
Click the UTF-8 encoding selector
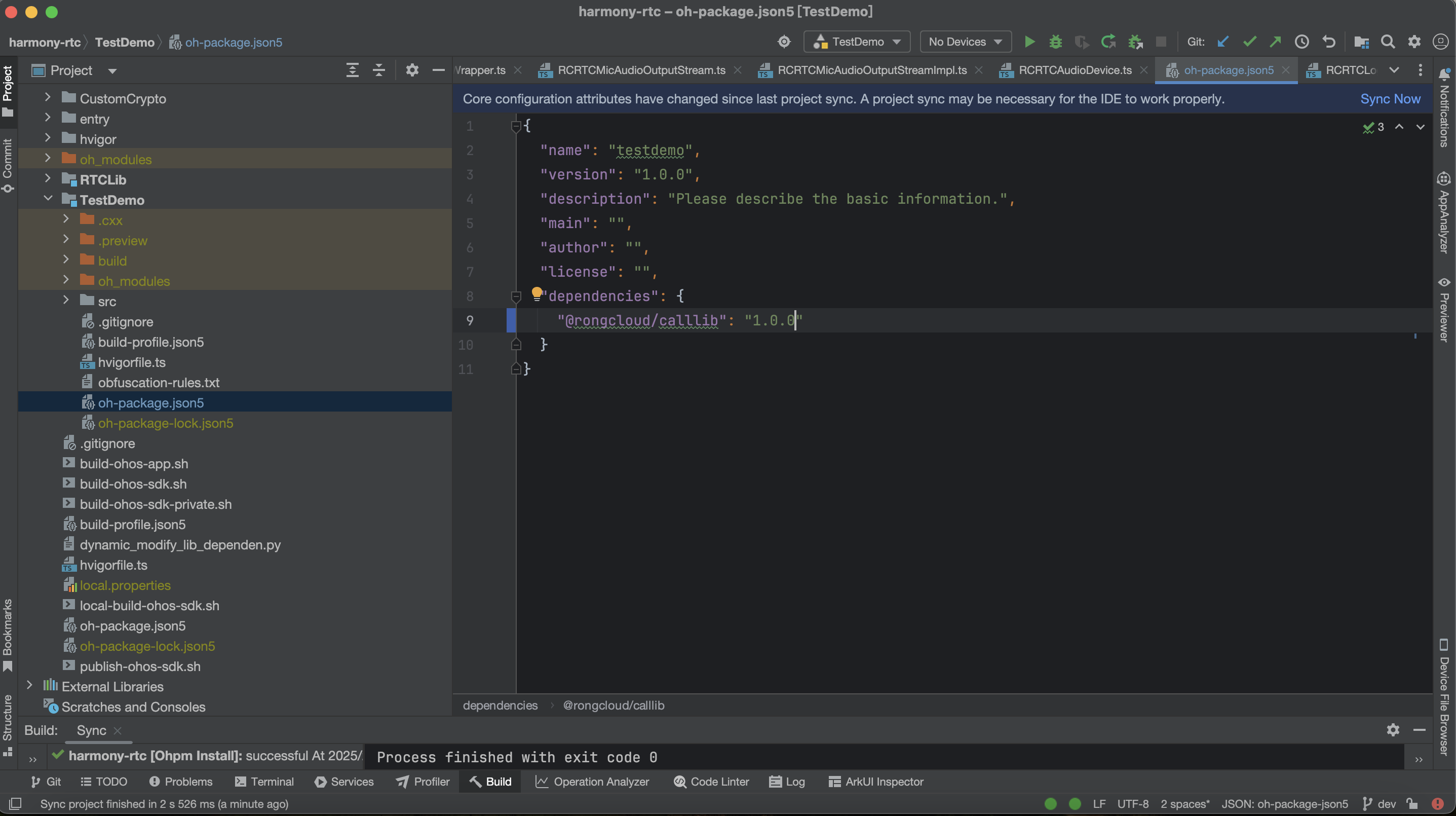(1133, 803)
